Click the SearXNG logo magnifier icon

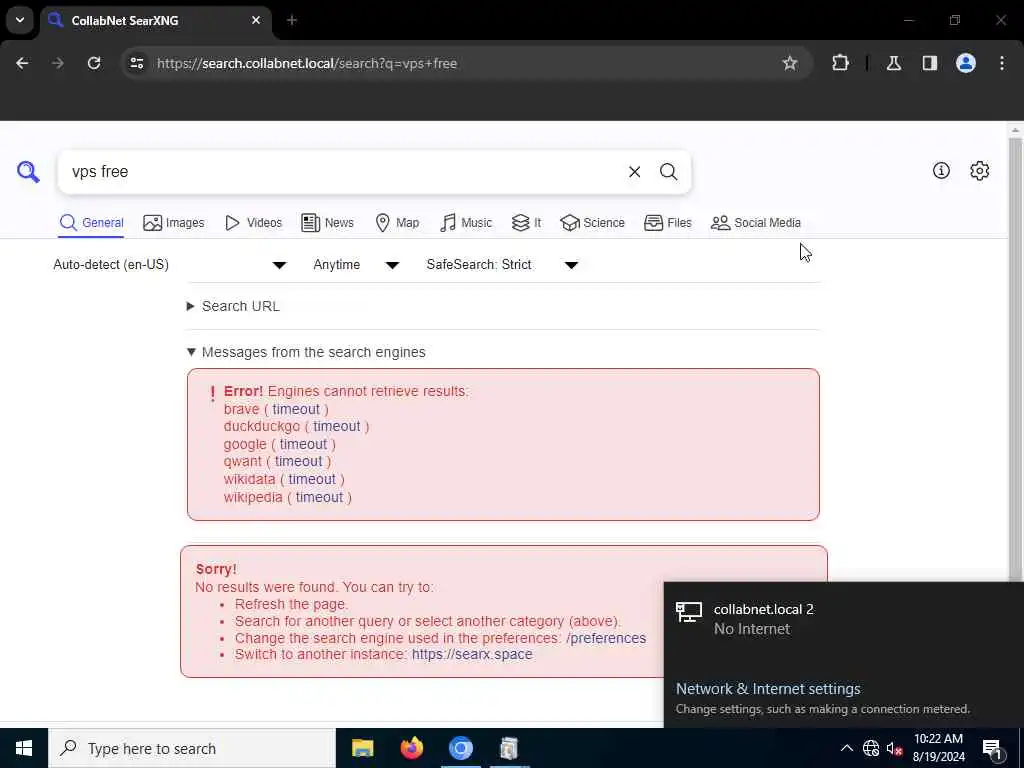(28, 172)
